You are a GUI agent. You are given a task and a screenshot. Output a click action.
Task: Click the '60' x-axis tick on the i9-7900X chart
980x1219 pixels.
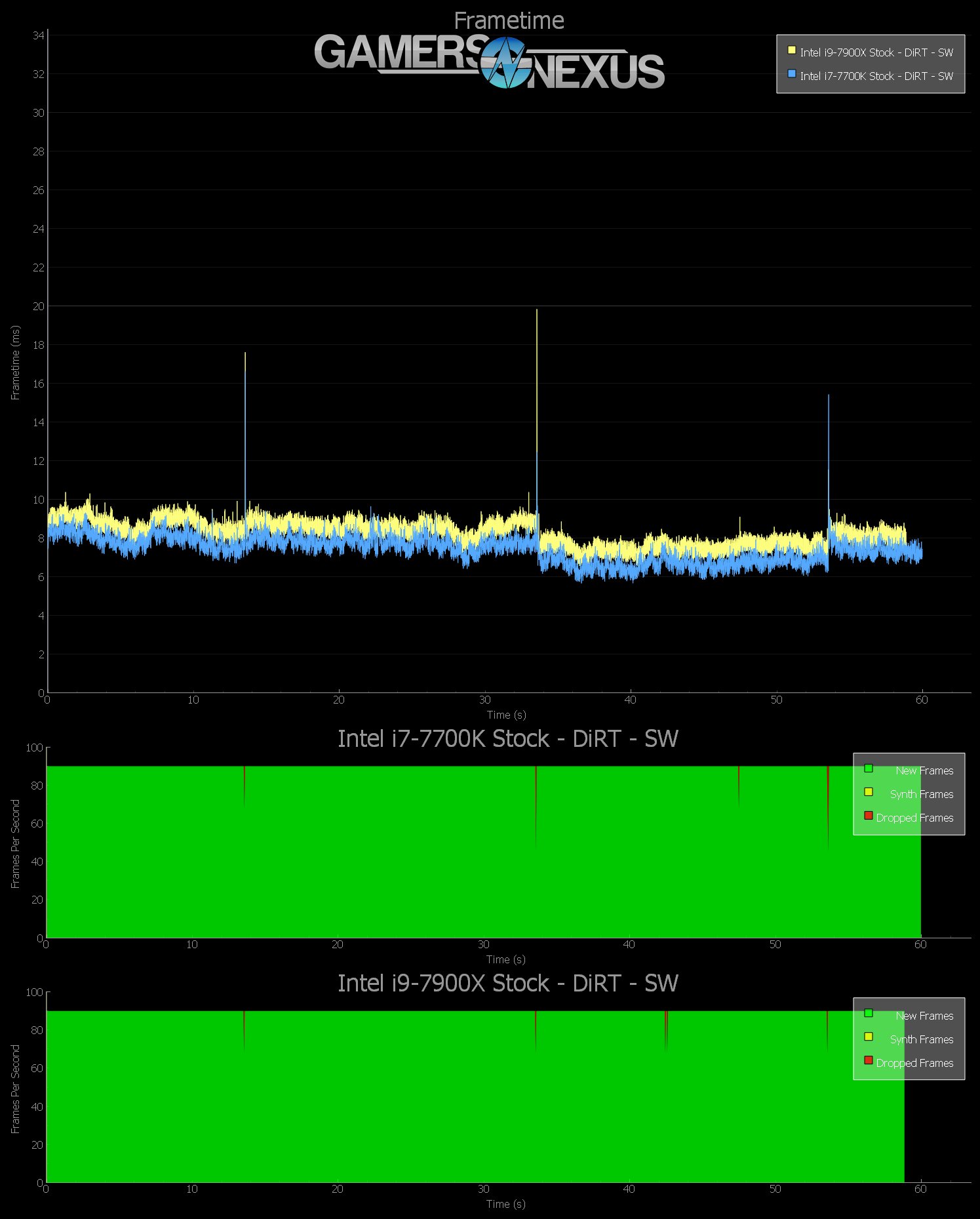920,1189
